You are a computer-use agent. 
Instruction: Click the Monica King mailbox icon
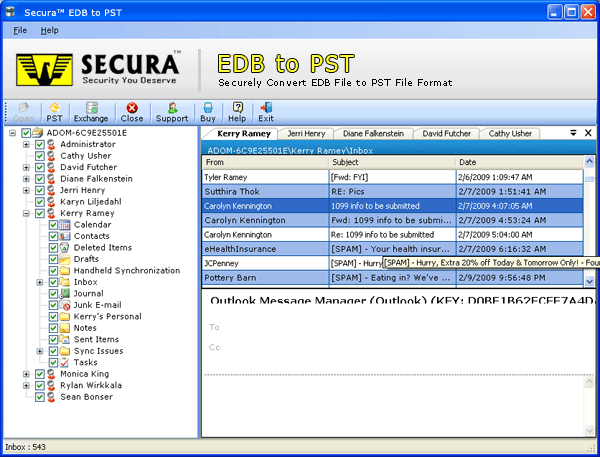coord(51,374)
